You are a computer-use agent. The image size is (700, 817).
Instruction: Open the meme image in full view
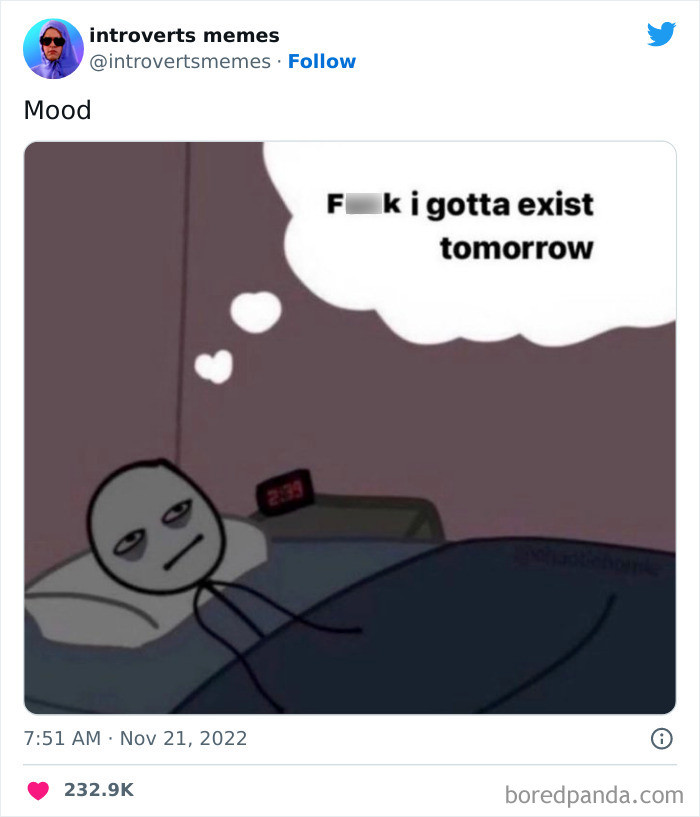coord(350,425)
